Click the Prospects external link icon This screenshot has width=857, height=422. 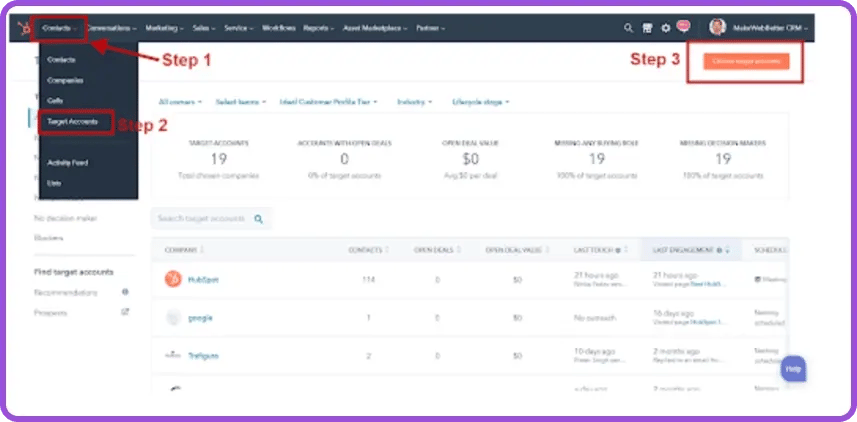125,312
